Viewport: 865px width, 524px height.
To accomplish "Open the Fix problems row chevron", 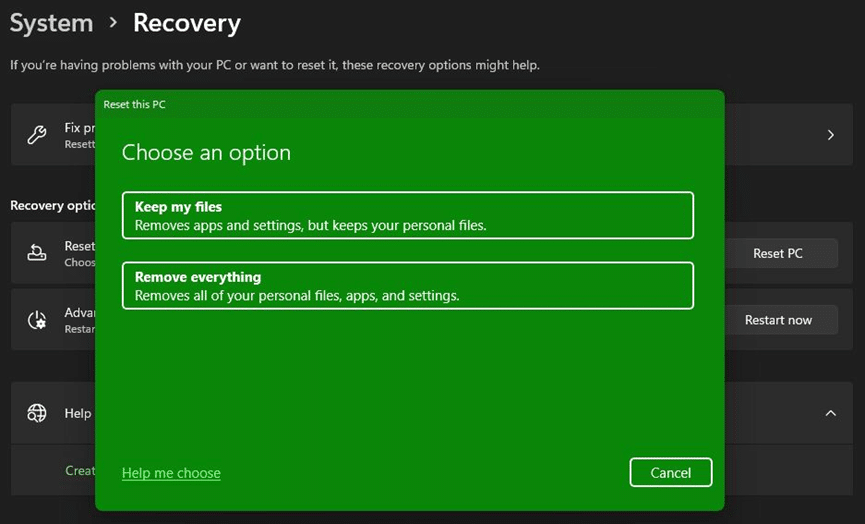I will point(830,135).
